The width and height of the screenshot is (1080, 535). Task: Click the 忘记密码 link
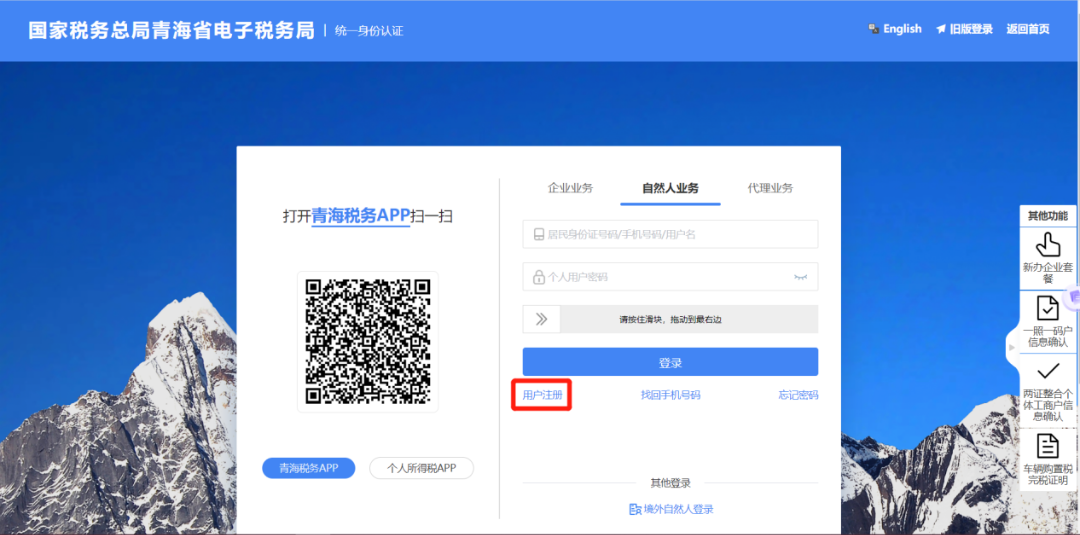798,395
